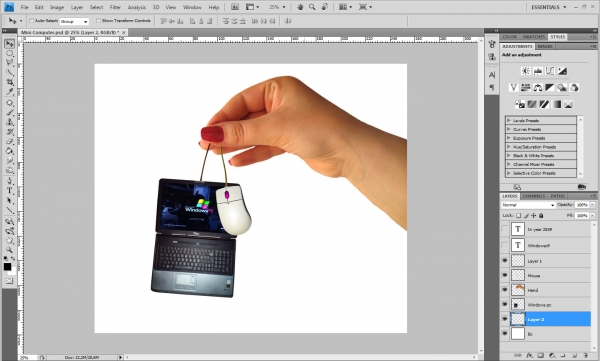Open the File menu
This screenshot has height=361, width=600.
(x=24, y=7)
